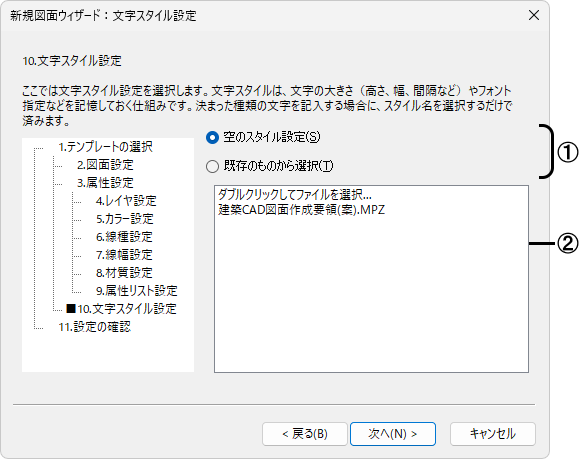Select 9.属性リスト設定 tree item

(x=137, y=291)
